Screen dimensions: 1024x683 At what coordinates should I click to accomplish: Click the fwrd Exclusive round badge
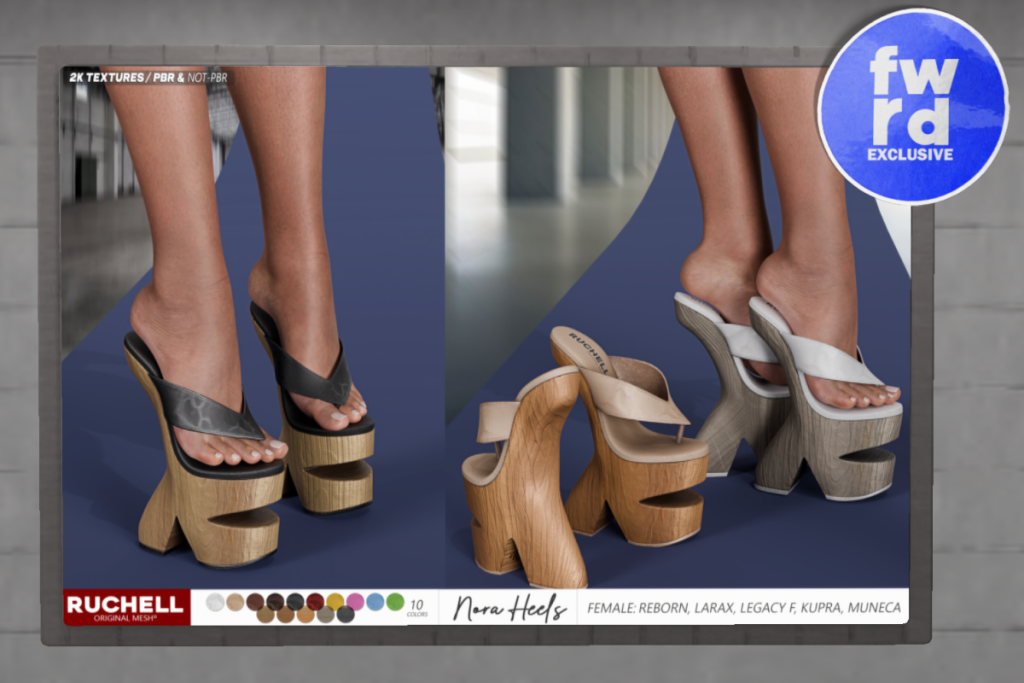[x=912, y=108]
